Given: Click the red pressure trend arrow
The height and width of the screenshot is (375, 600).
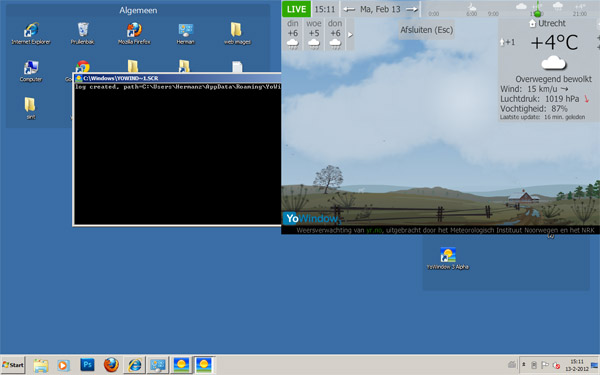Looking at the screenshot, I should (586, 99).
